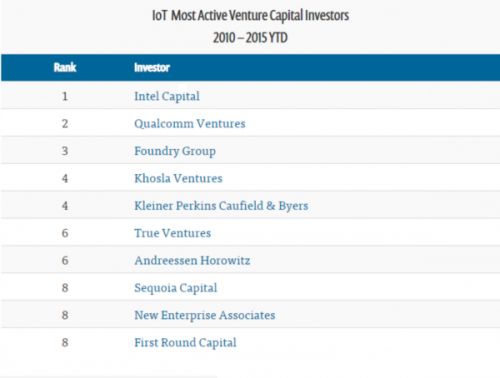The image size is (500, 378).
Task: Click the rank 6 cell beside True Ventures
Action: click(65, 233)
